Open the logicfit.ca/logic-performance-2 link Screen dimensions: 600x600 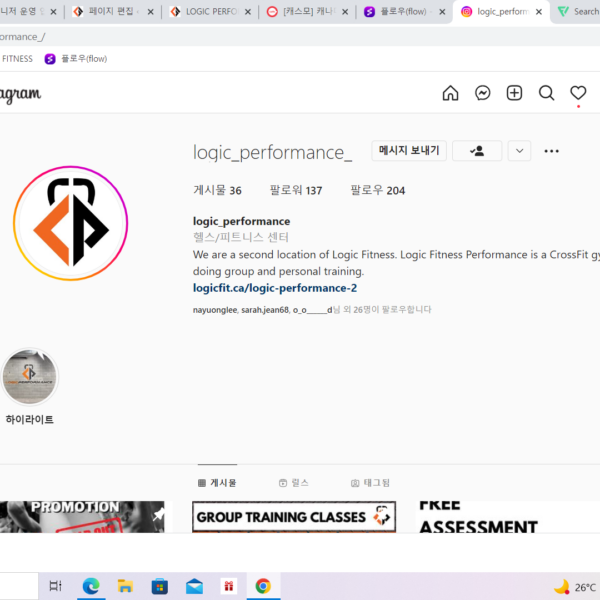pyautogui.click(x=275, y=288)
